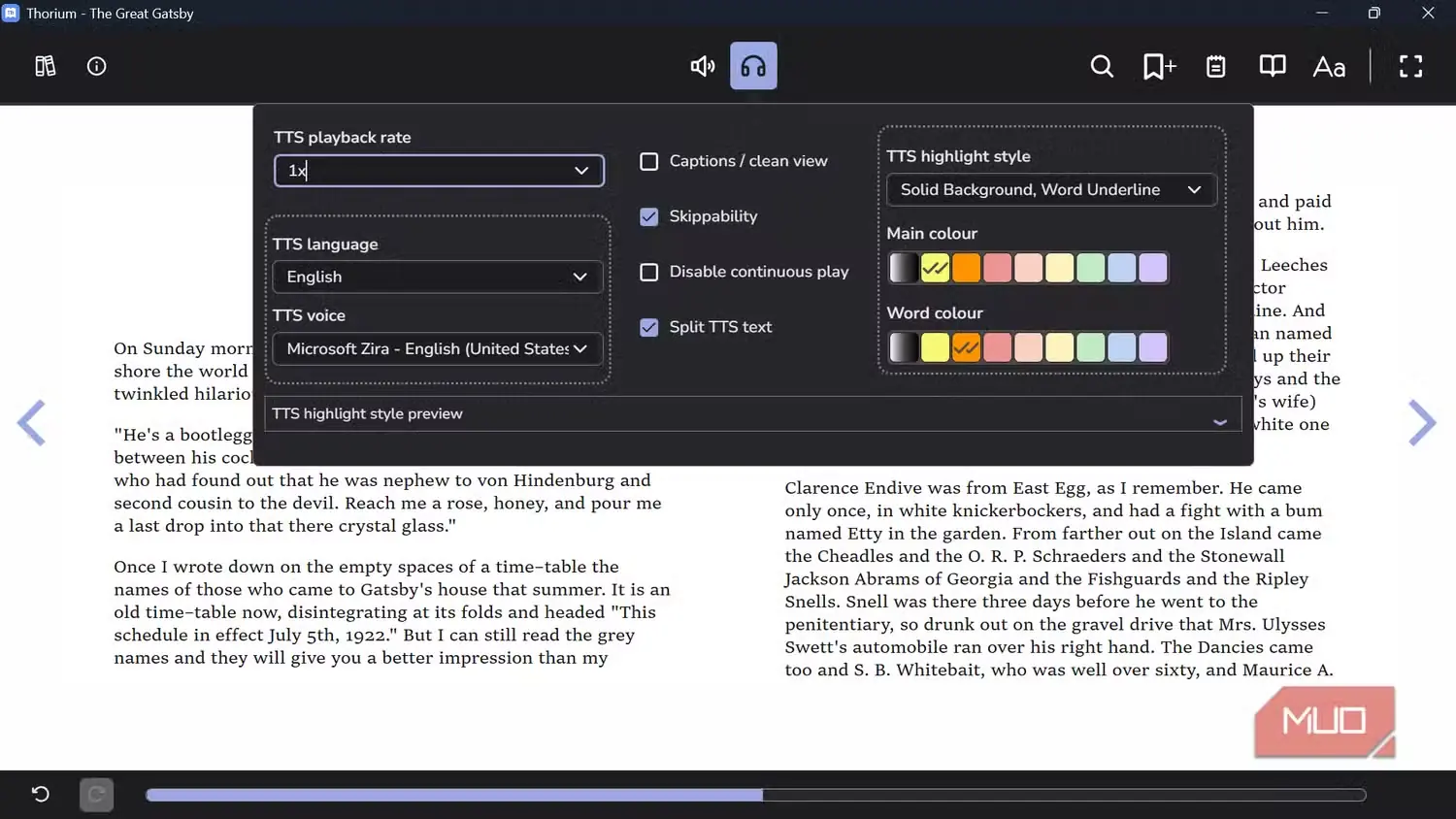Image resolution: width=1456 pixels, height=819 pixels.
Task: Go to the previous page arrow
Action: point(32,422)
